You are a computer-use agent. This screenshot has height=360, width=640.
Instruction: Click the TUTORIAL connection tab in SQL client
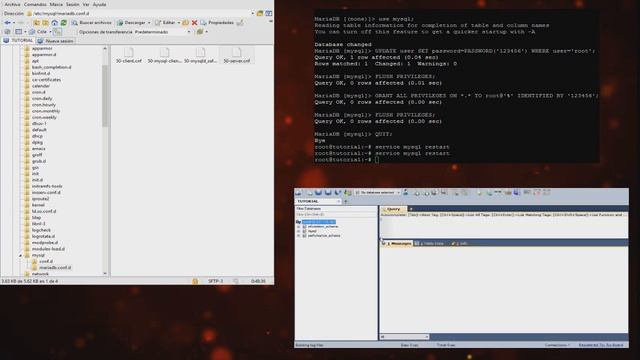click(x=318, y=202)
